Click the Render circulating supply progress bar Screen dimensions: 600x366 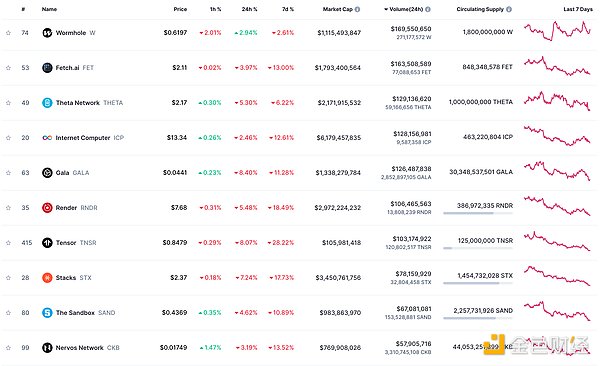pyautogui.click(x=478, y=213)
